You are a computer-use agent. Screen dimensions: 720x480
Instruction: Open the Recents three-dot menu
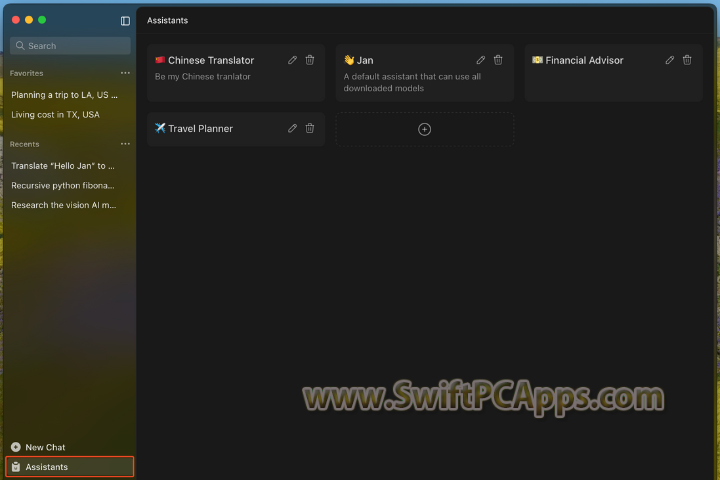point(125,144)
